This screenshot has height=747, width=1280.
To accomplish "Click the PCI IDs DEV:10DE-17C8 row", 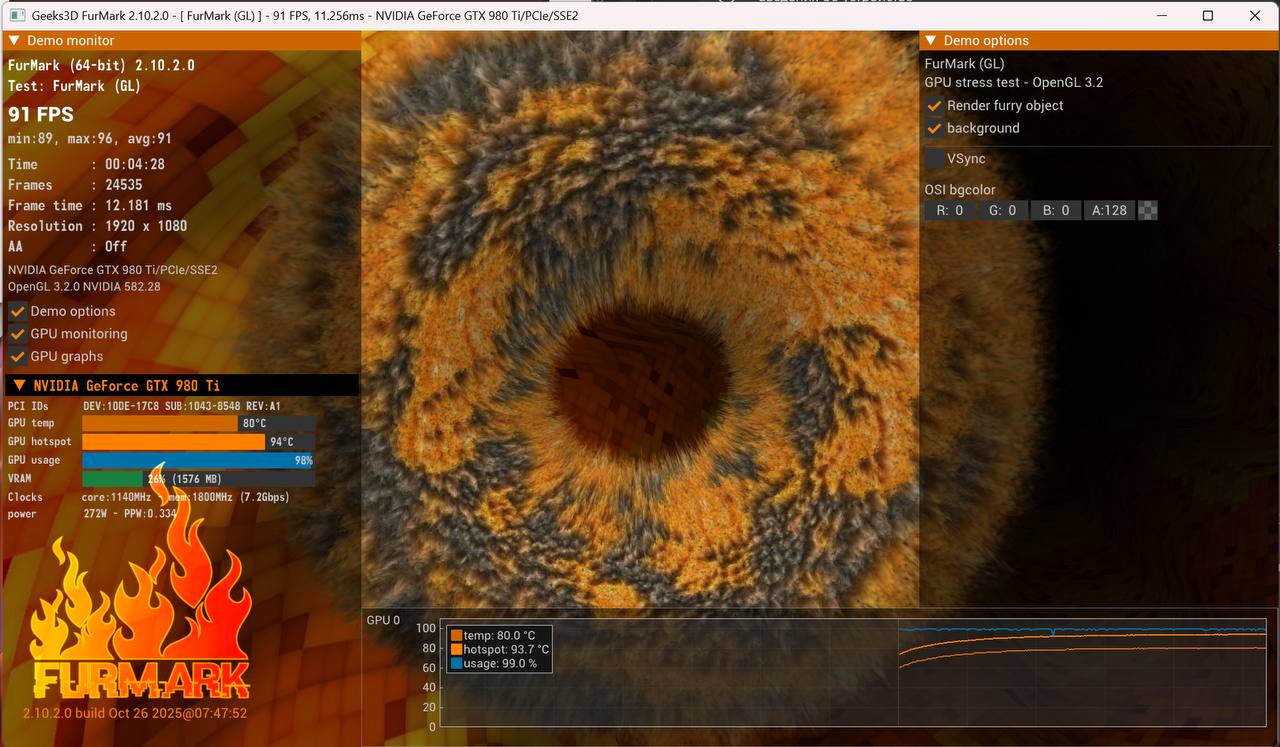I will 144,407.
